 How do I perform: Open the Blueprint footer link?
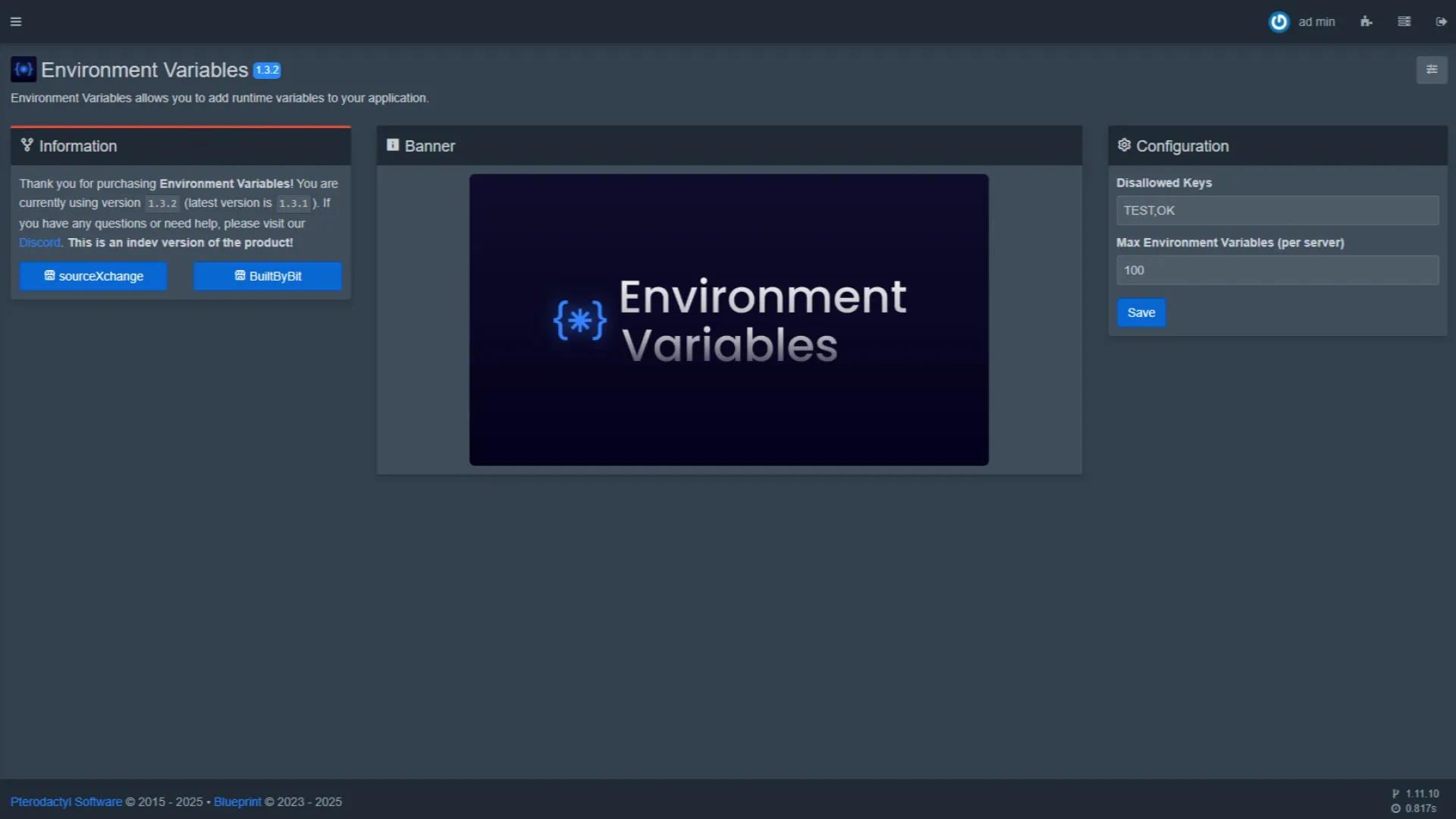pos(237,802)
